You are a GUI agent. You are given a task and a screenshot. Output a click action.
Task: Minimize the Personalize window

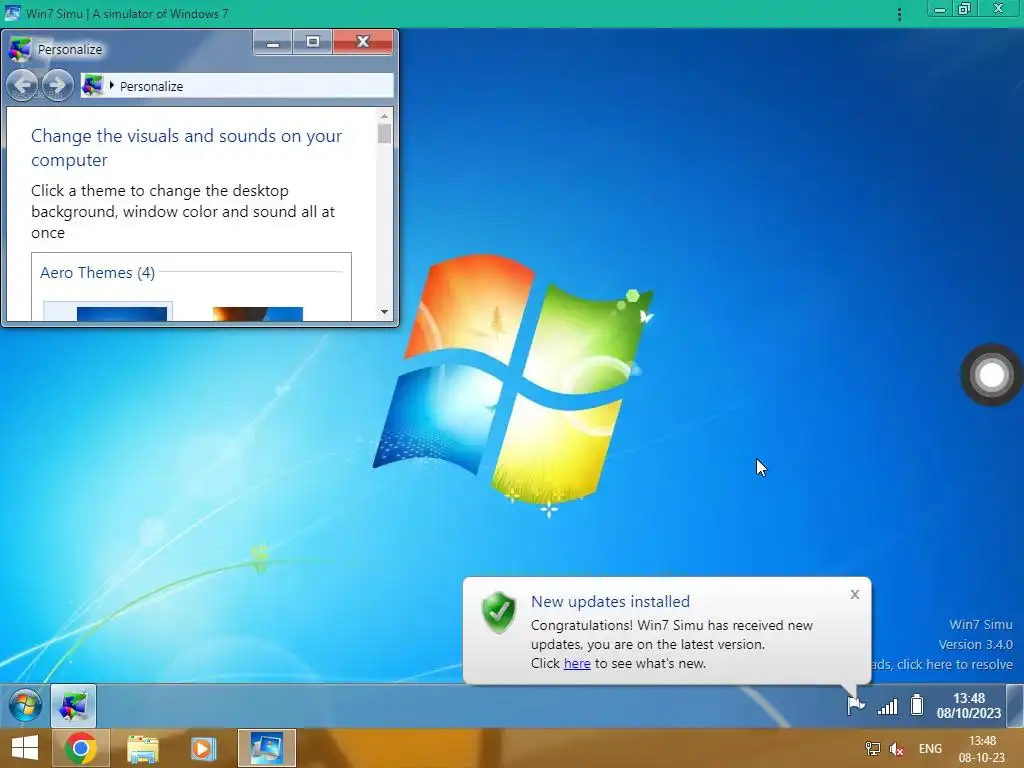tap(273, 42)
